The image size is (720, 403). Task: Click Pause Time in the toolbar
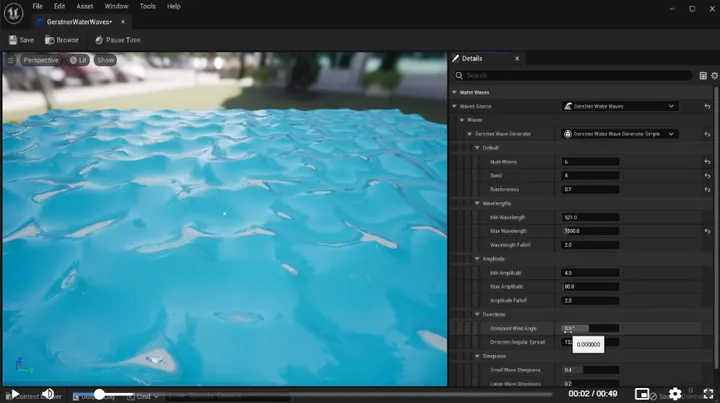coord(118,40)
